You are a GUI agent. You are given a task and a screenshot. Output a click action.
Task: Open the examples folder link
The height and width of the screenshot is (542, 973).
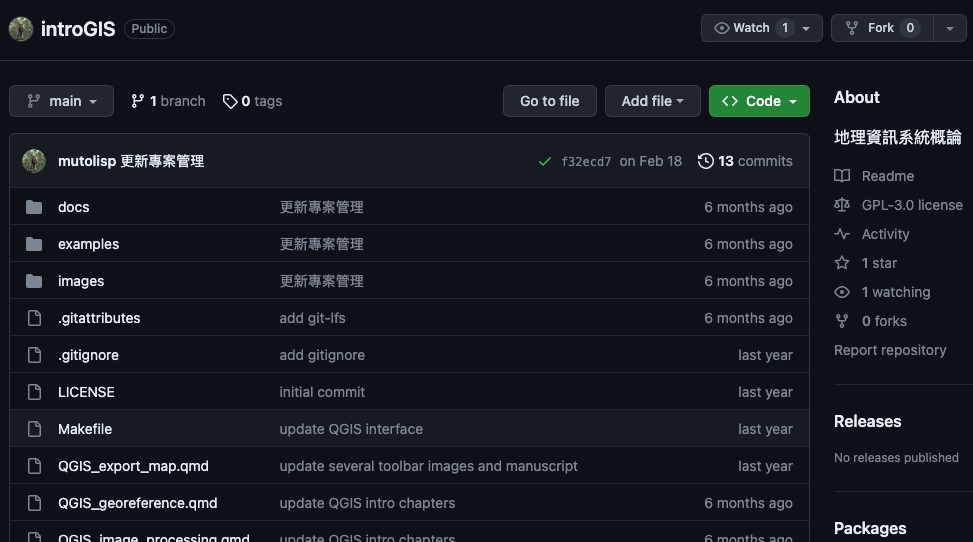point(89,244)
